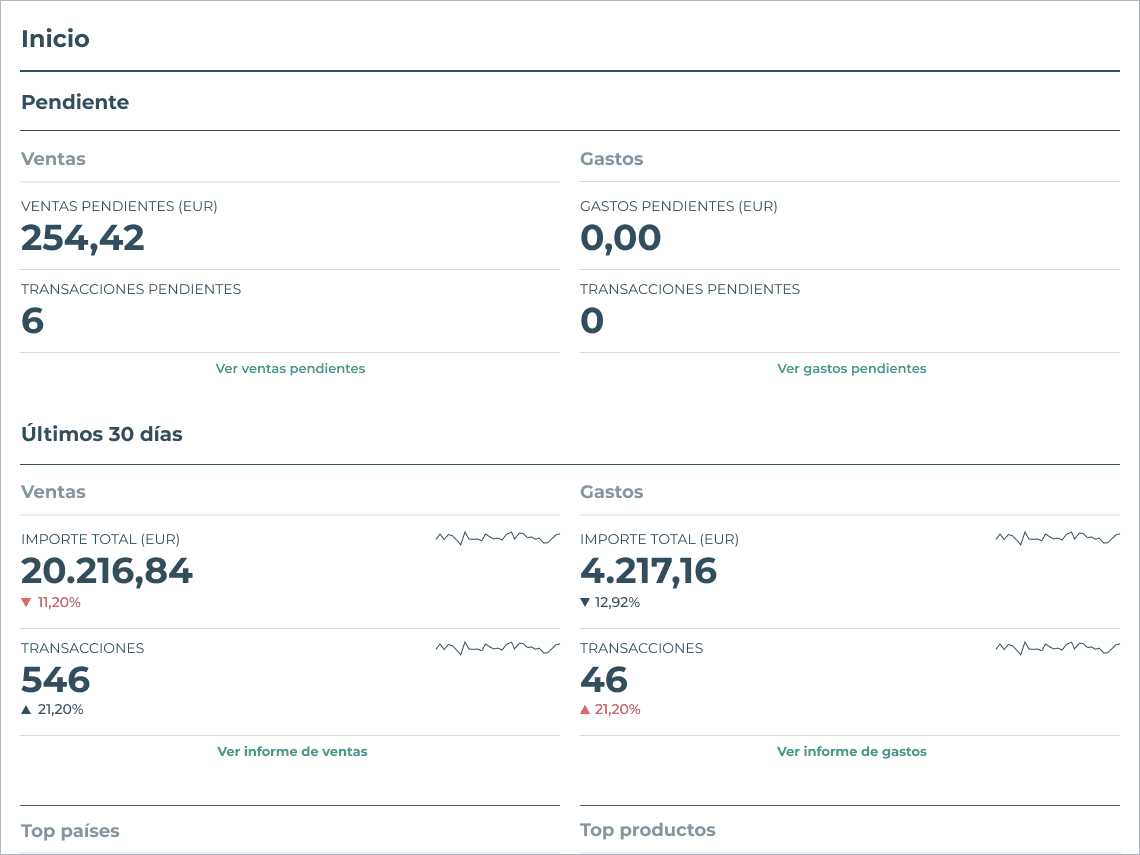Screen dimensions: 1140x855
Task: Click the Últimos 30 días heading
Action: pos(102,434)
